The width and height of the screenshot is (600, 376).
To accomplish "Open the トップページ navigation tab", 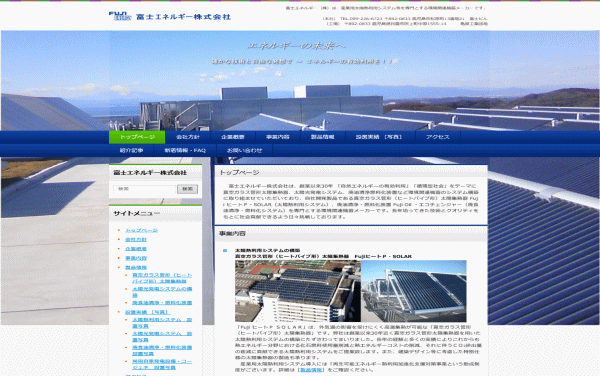I will pos(137,137).
